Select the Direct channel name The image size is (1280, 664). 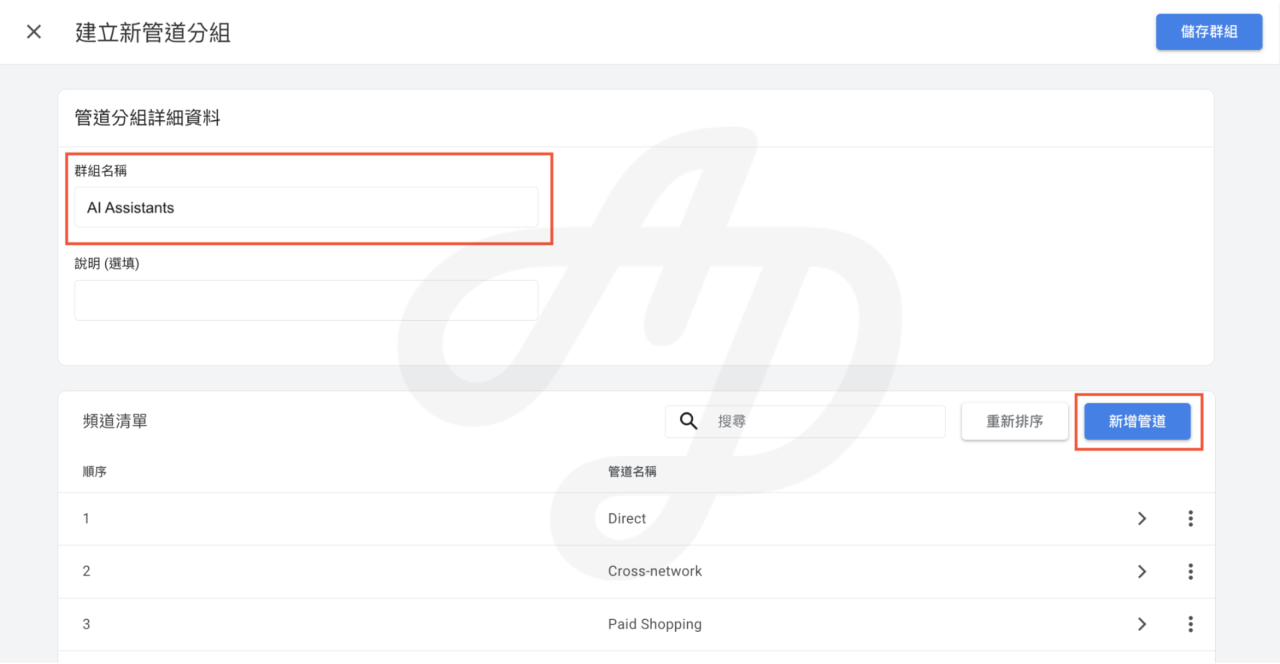(627, 519)
